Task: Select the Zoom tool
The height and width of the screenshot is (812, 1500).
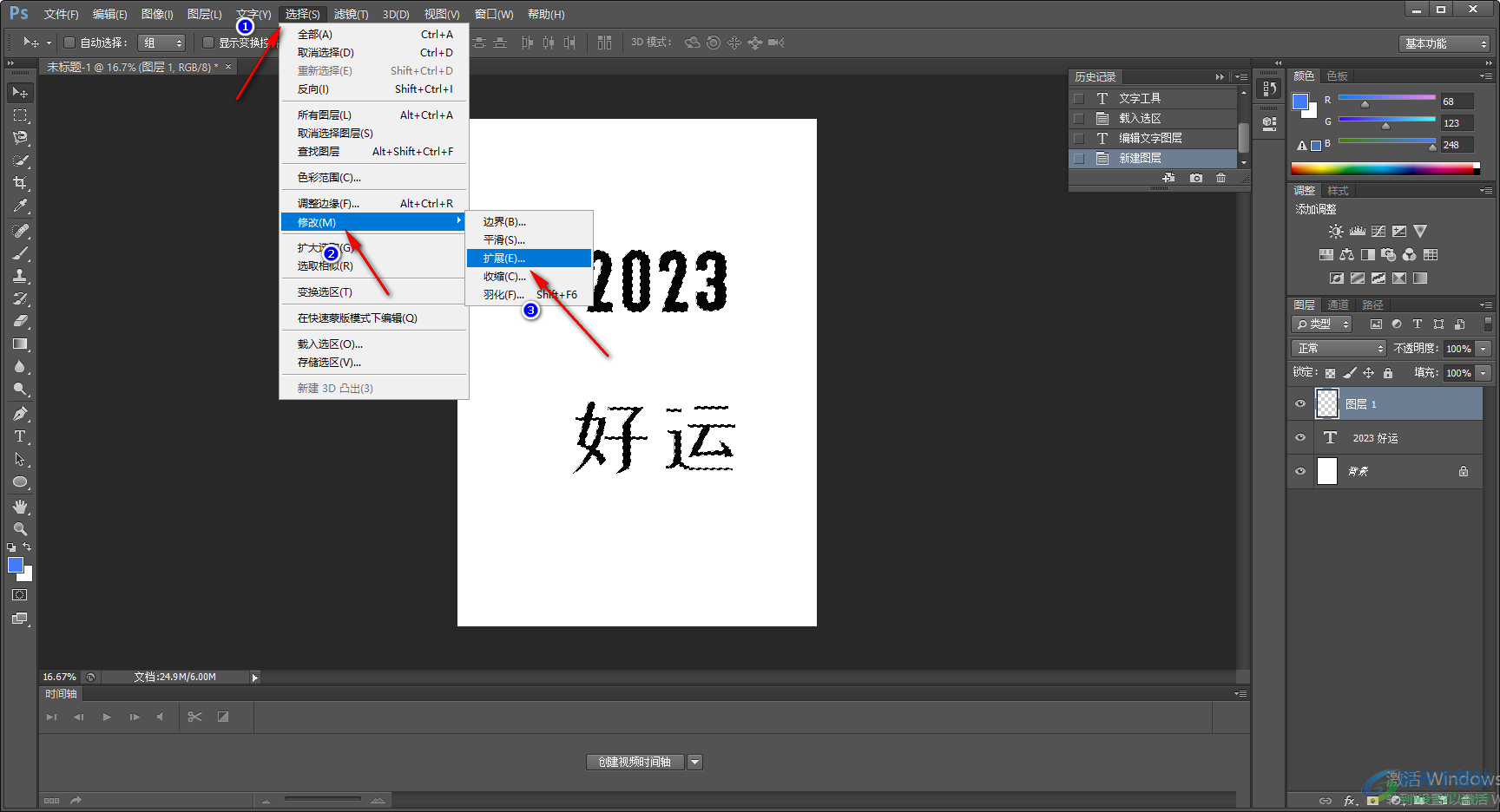Action: pyautogui.click(x=20, y=528)
